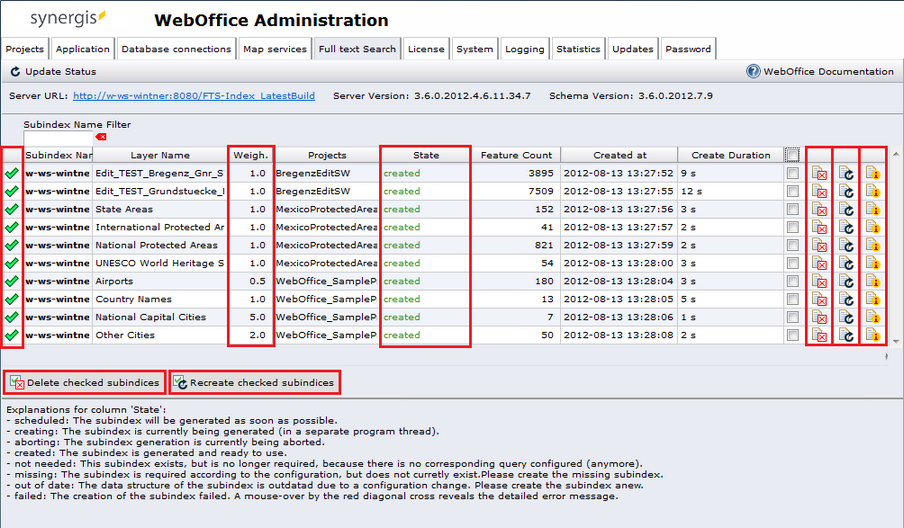Delete the State Areas subindex
The width and height of the screenshot is (904, 528).
pyautogui.click(x=819, y=209)
